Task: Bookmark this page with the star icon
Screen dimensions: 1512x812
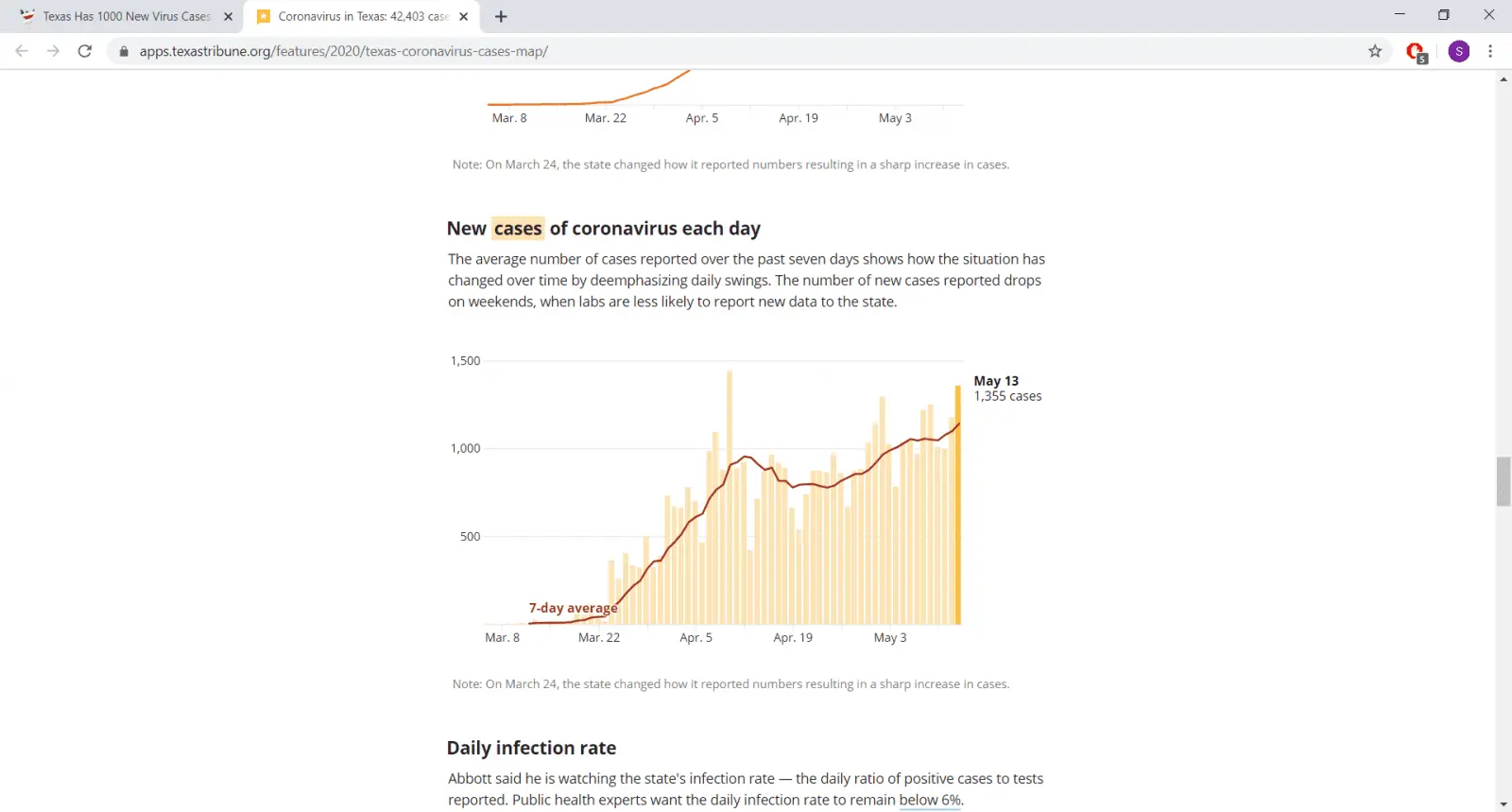Action: click(1375, 51)
